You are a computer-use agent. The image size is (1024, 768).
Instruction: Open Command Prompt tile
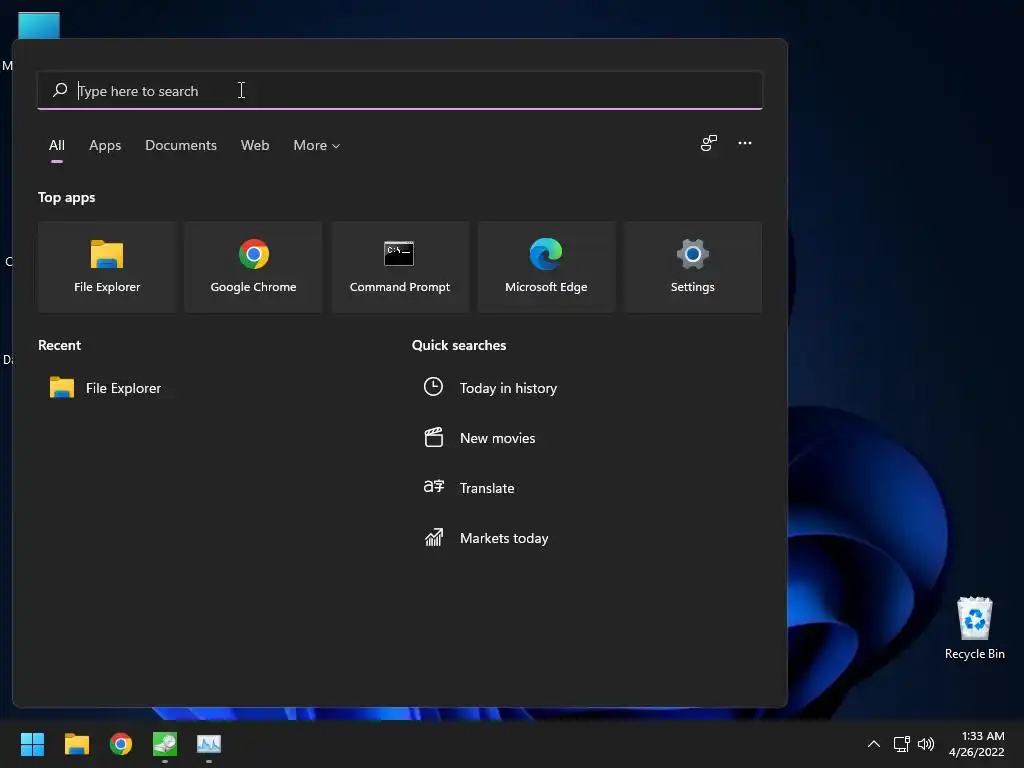tap(400, 266)
